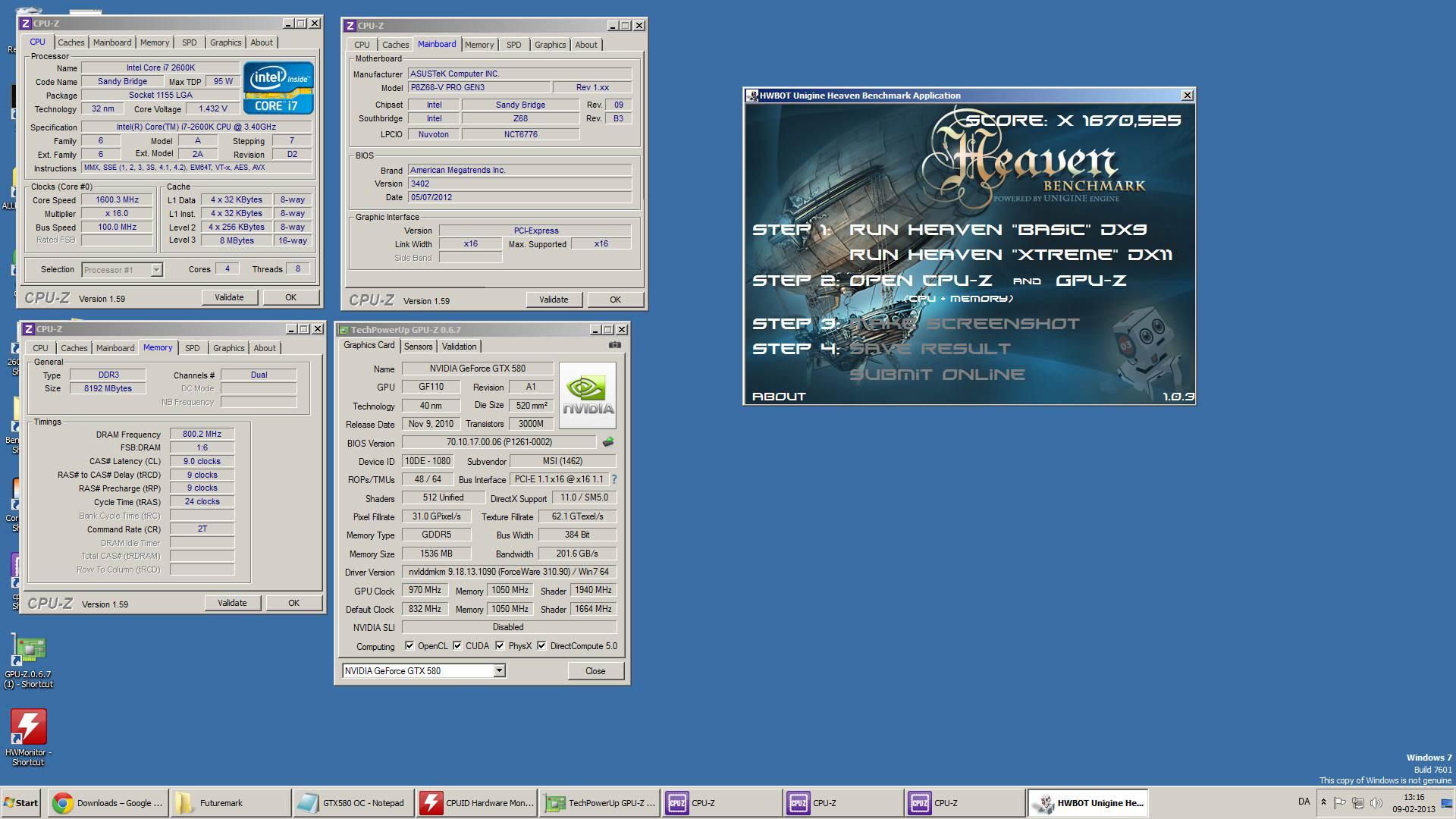1456x819 pixels.
Task: Click Validate in Mainboard CPU-Z window
Action: click(x=554, y=300)
